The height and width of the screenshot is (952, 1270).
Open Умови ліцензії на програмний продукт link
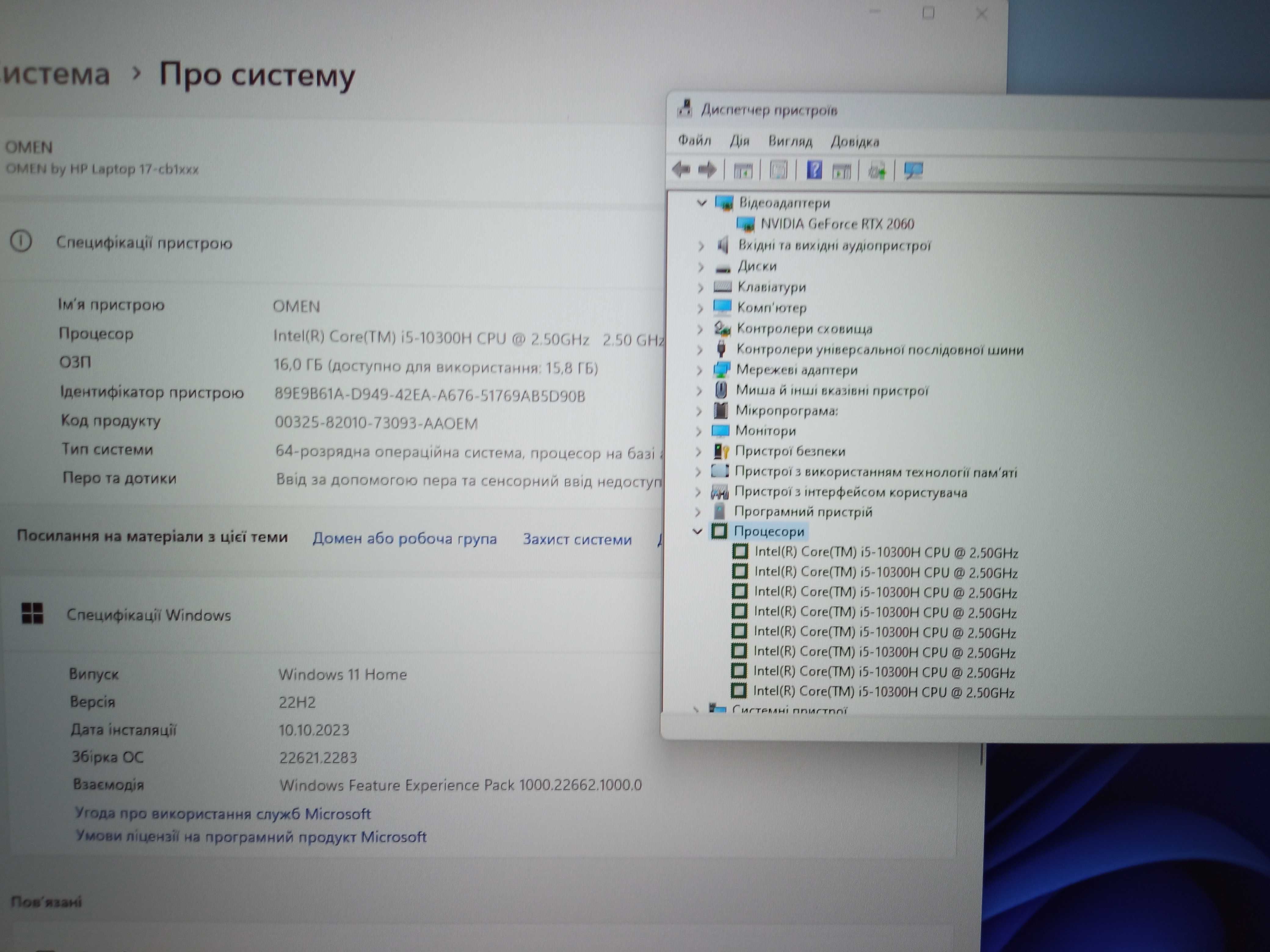point(251,837)
